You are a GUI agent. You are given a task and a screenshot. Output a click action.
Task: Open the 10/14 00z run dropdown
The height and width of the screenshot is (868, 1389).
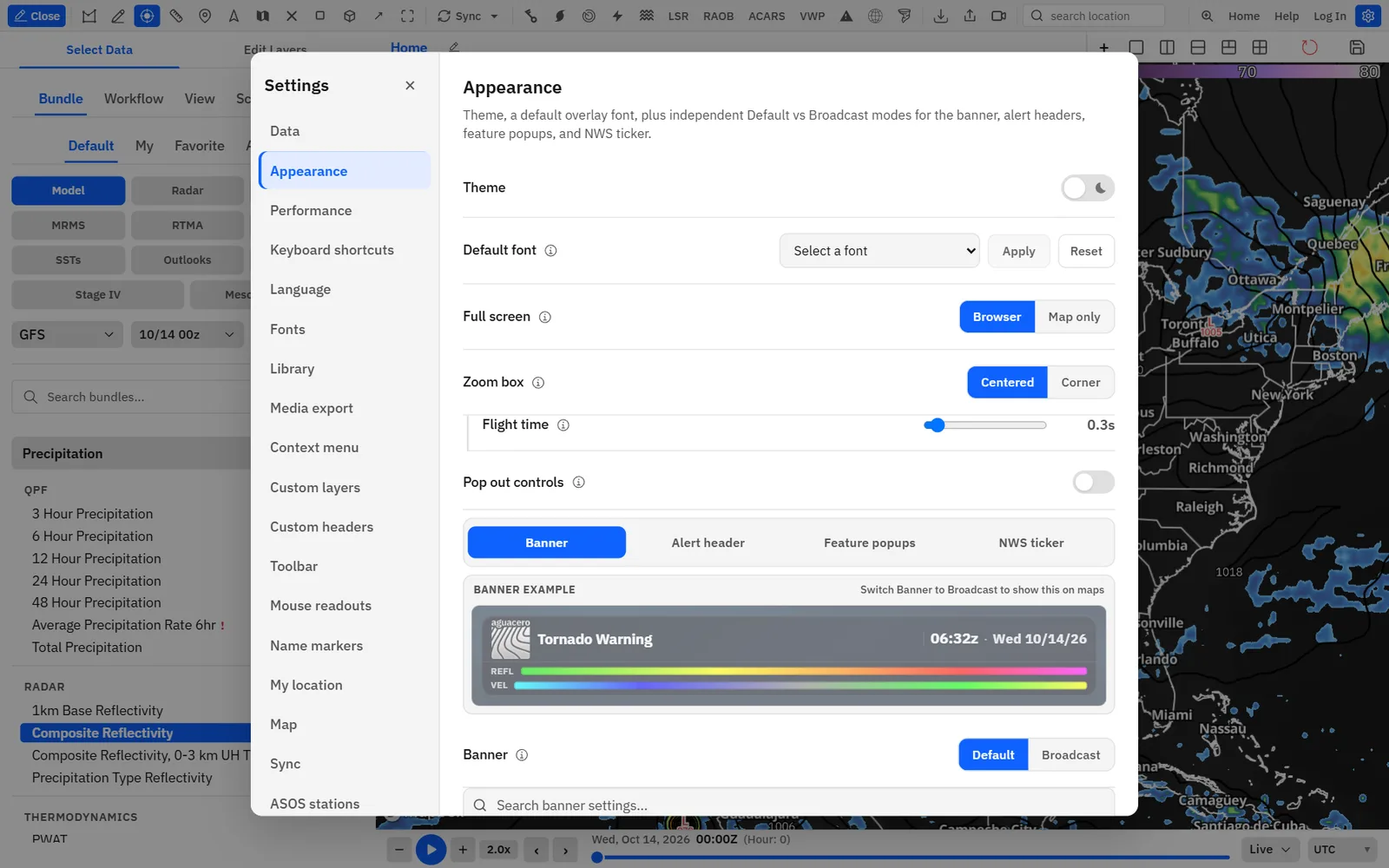[x=187, y=334]
